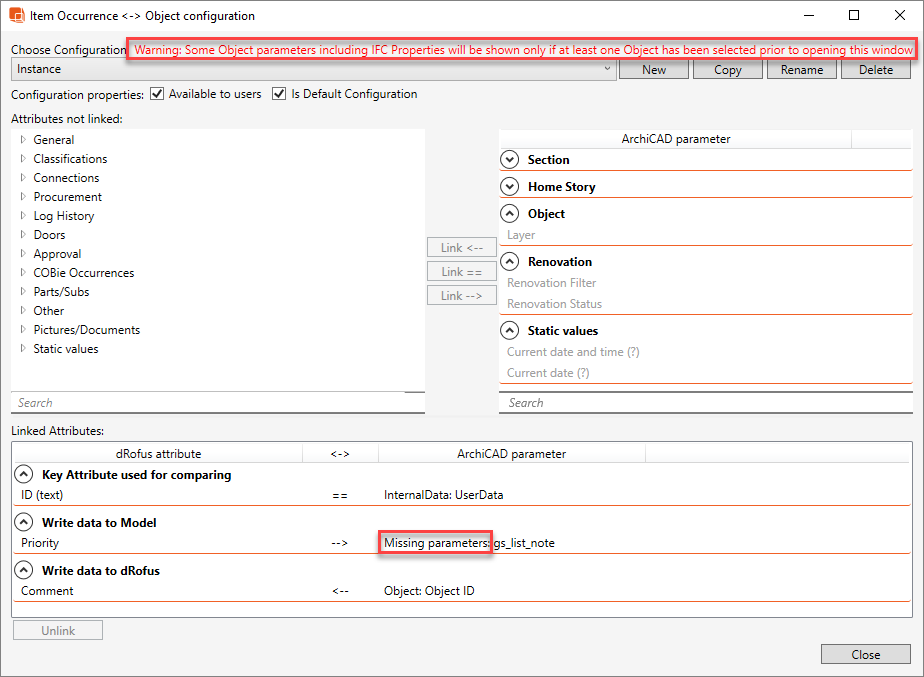Image resolution: width=924 pixels, height=677 pixels.
Task: Uncheck Available to users checkbox
Action: (156, 94)
